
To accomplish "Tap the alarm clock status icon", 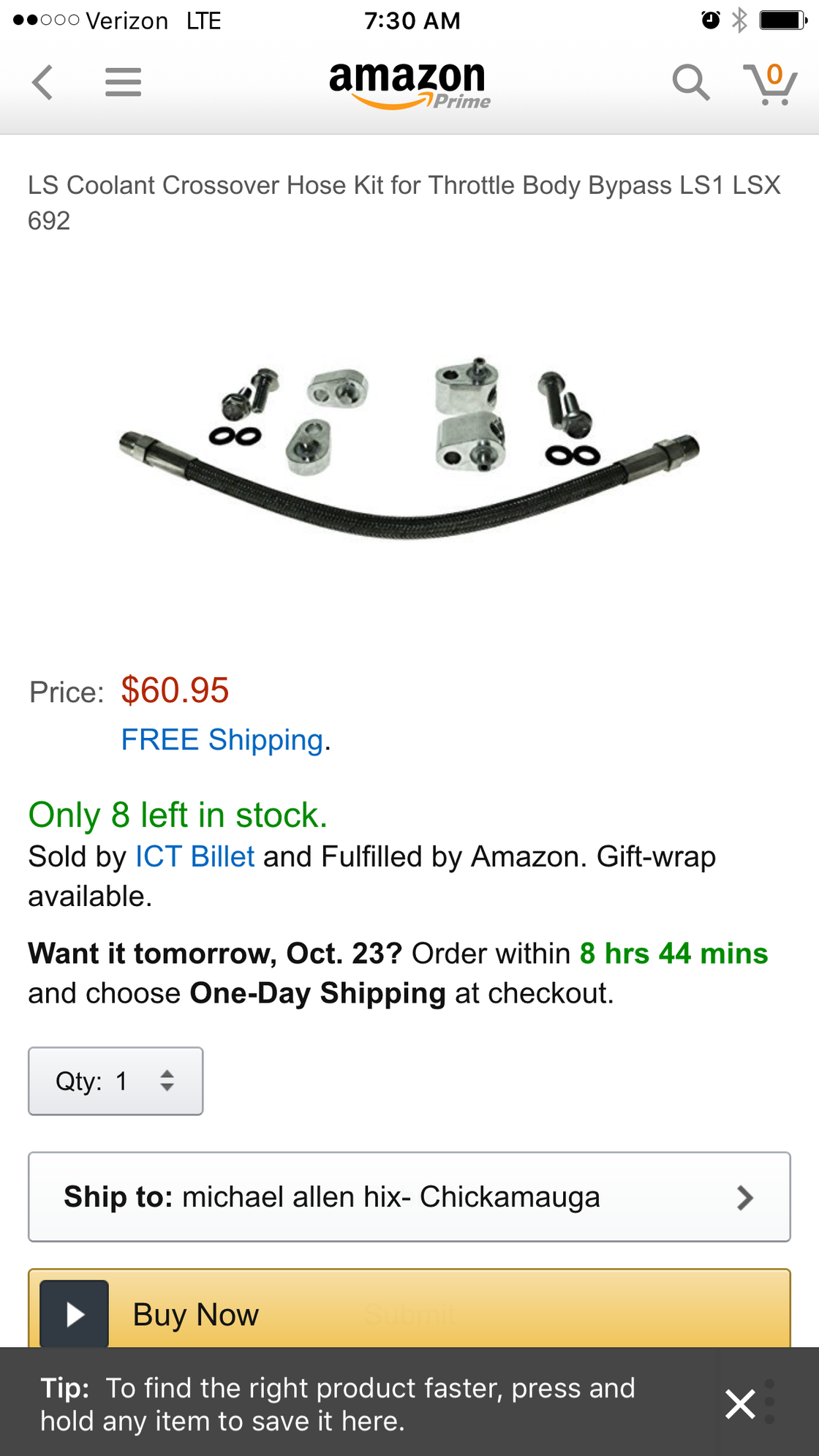I will pyautogui.click(x=710, y=20).
